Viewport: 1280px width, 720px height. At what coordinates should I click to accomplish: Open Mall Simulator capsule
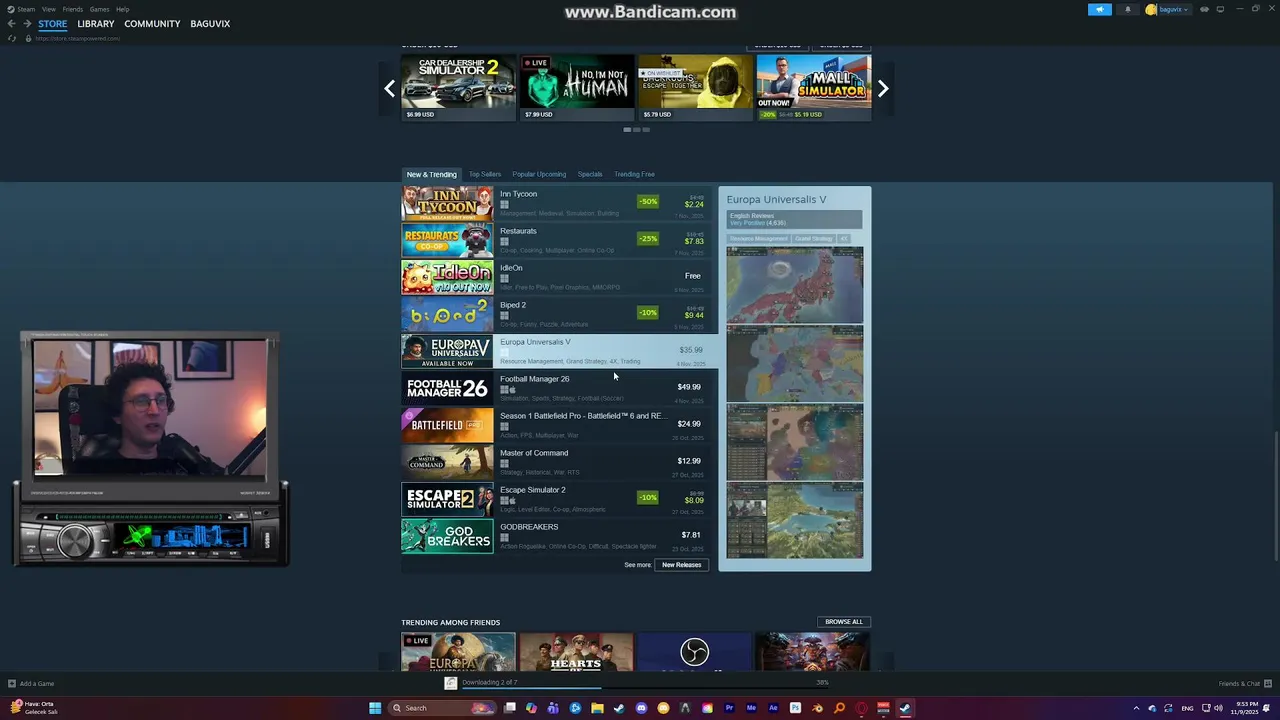(x=813, y=87)
